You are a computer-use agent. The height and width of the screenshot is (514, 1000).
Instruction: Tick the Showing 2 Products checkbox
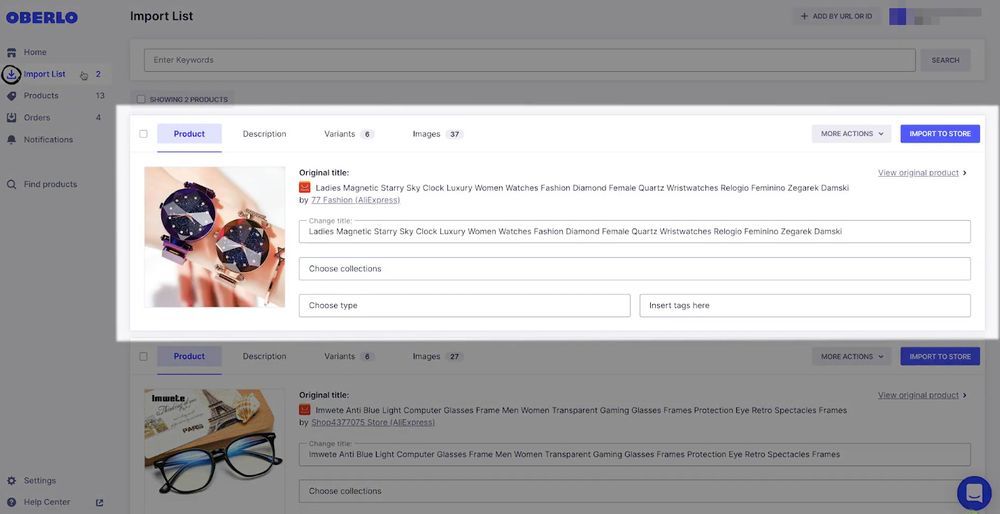click(x=141, y=99)
